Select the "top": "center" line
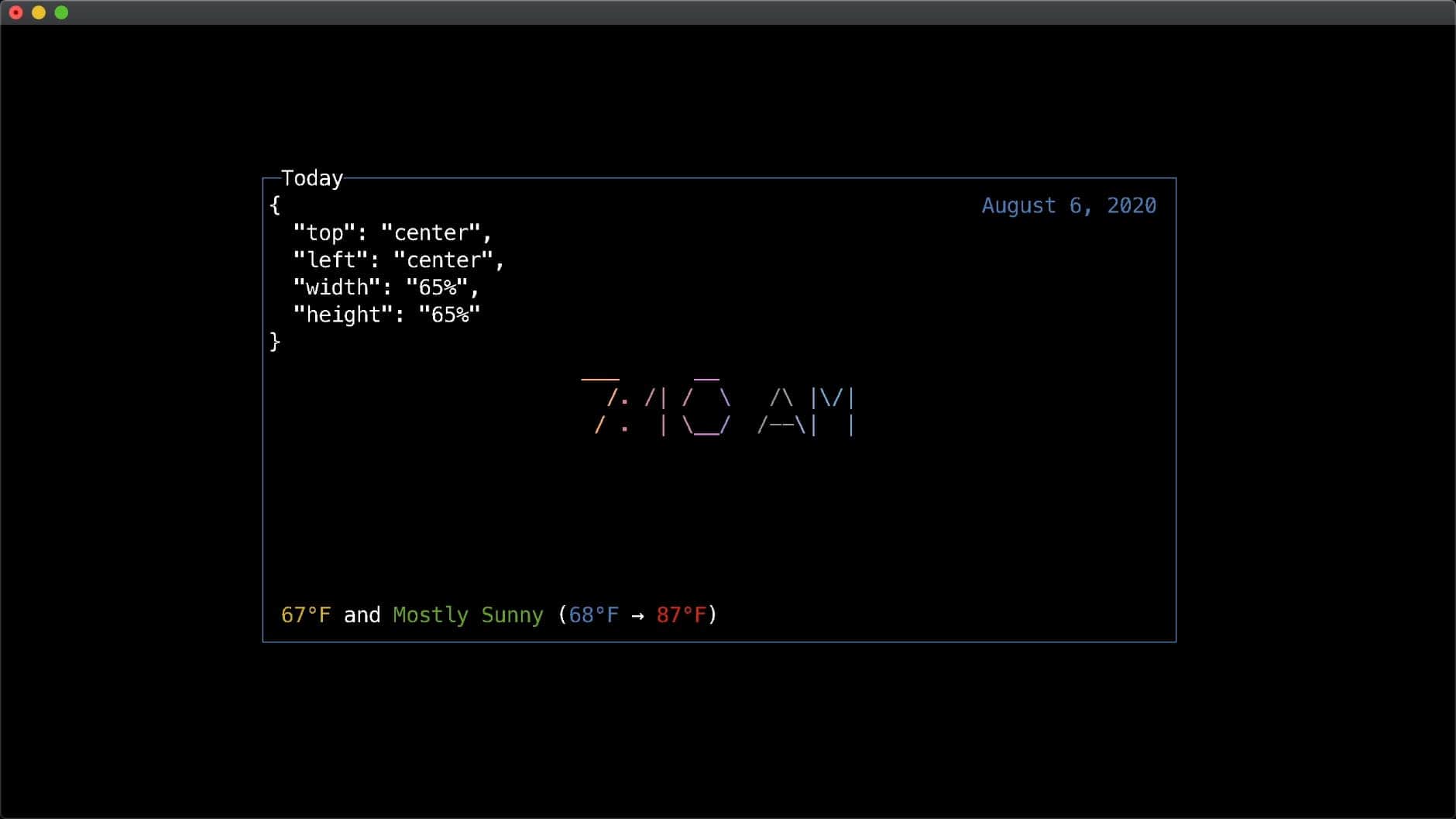This screenshot has height=819, width=1456. 393,232
